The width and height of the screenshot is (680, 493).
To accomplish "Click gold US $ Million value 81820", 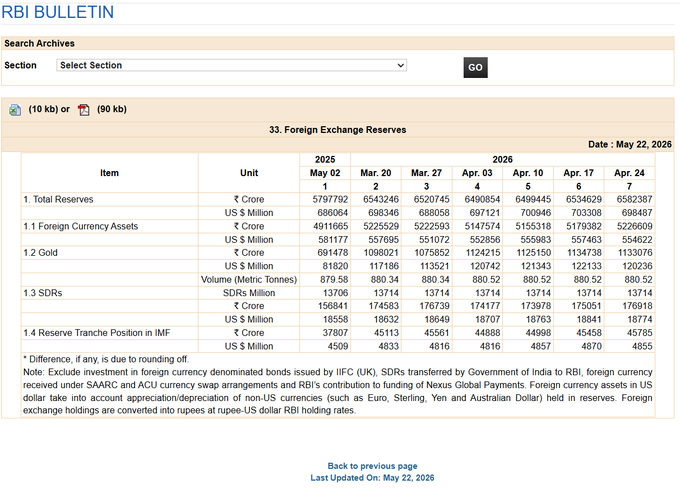I will [x=335, y=266].
